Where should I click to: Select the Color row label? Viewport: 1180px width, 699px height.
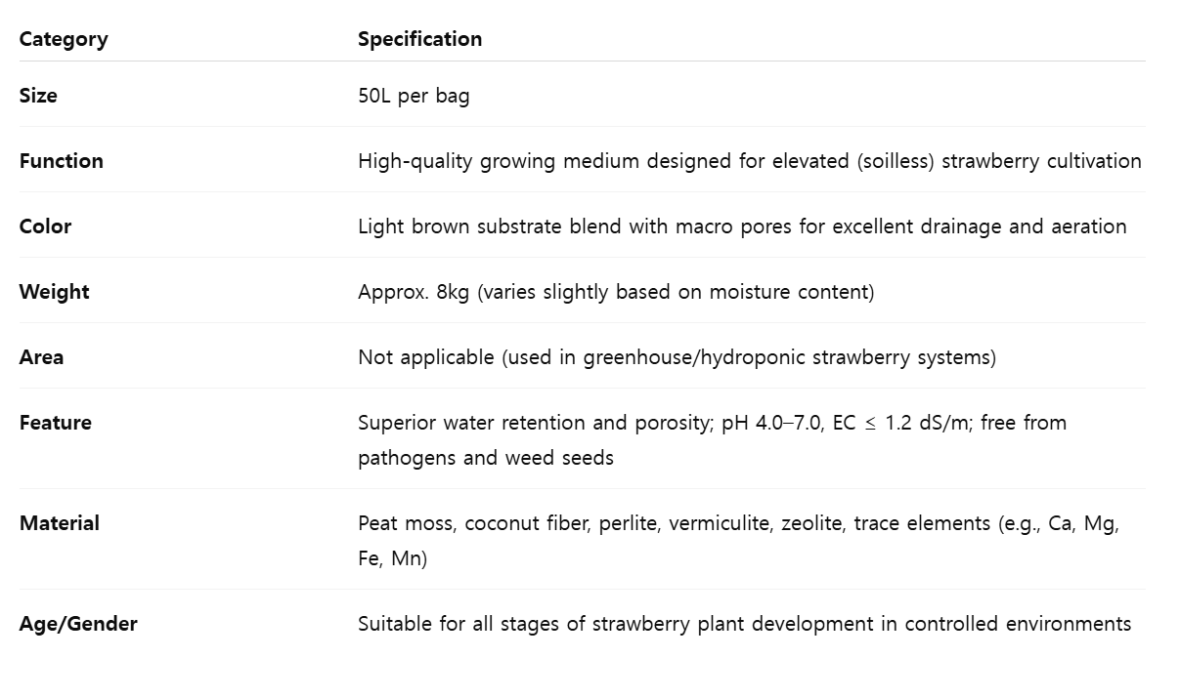click(x=46, y=227)
